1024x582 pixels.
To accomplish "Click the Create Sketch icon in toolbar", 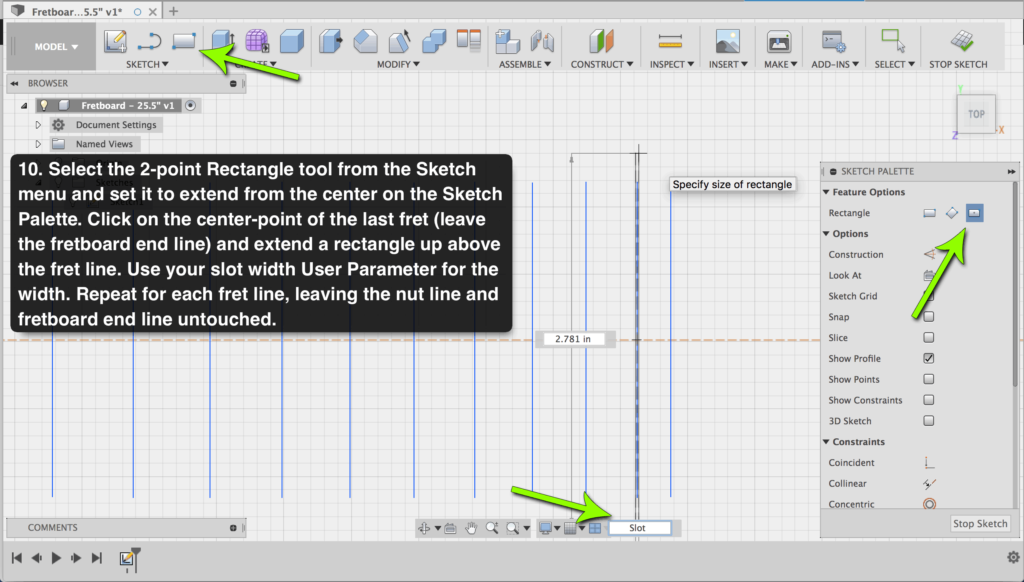I will click(x=116, y=41).
